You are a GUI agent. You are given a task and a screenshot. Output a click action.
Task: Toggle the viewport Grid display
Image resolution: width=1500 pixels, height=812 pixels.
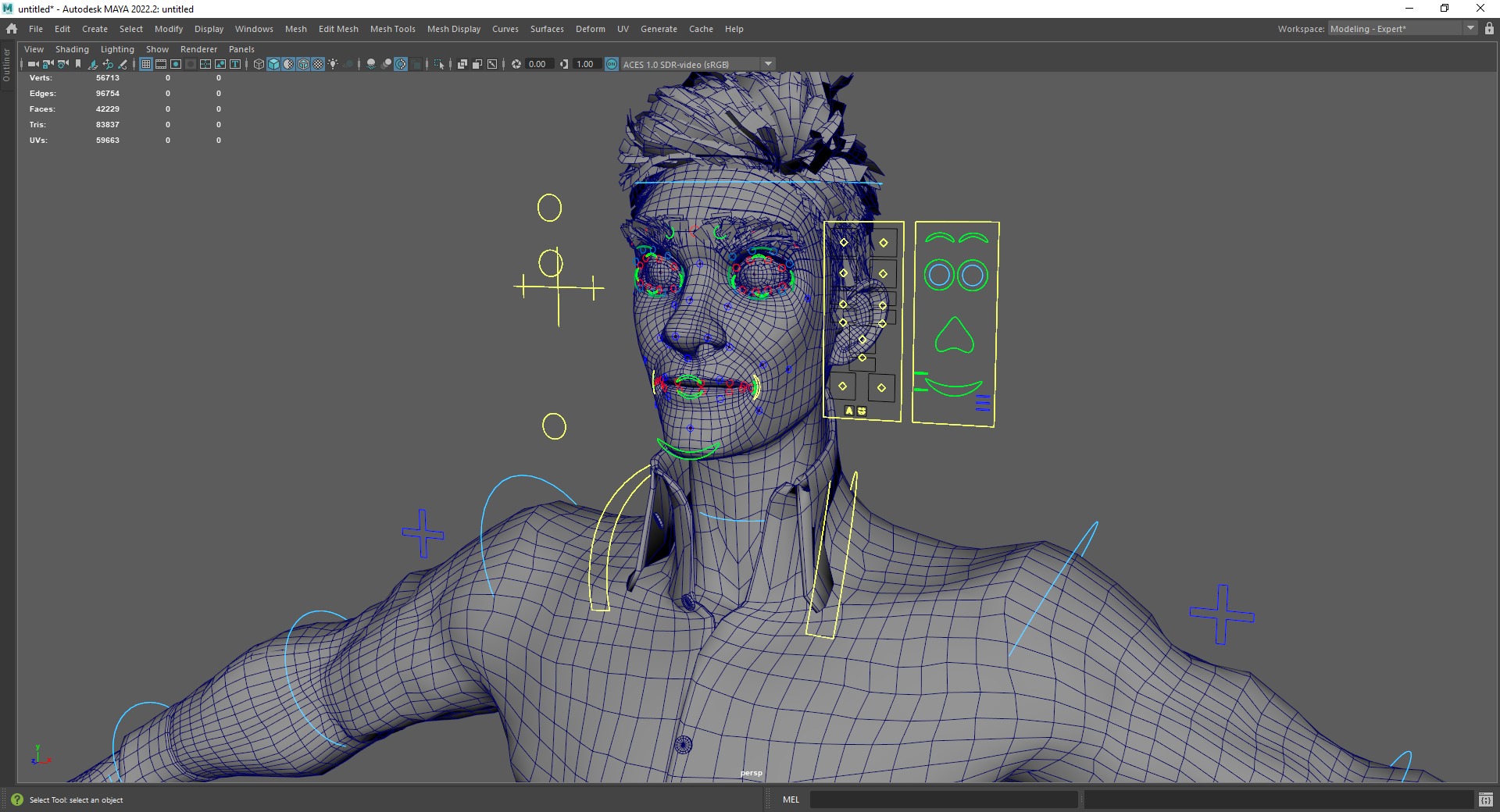pos(146,64)
